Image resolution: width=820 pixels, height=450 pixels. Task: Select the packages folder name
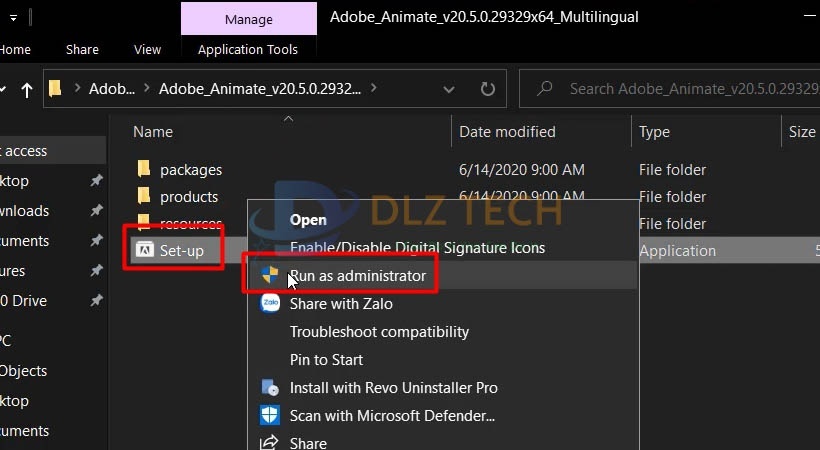pyautogui.click(x=191, y=170)
